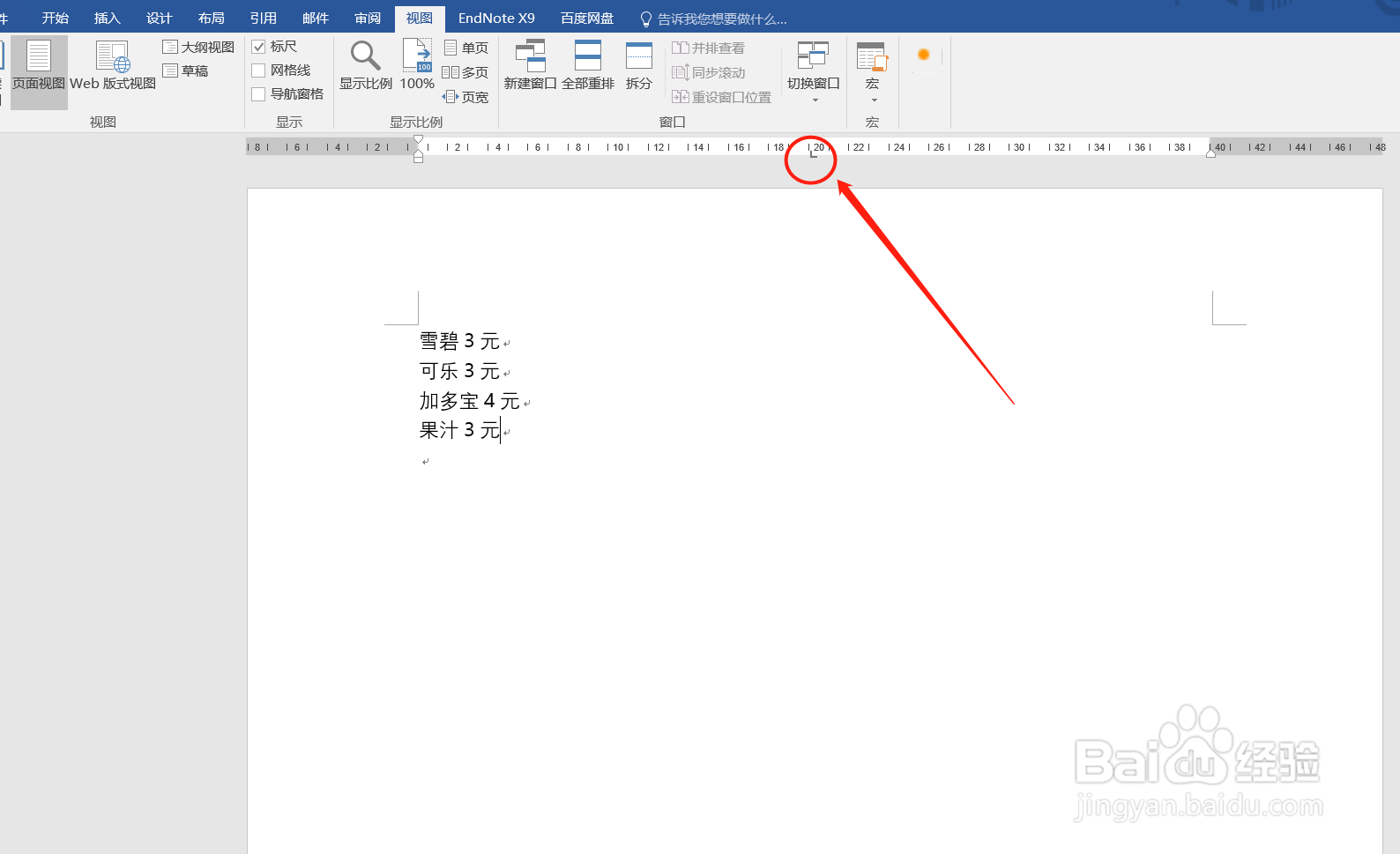Open the 设计 (Design) tab
The width and height of the screenshot is (1400, 854).
click(x=160, y=18)
